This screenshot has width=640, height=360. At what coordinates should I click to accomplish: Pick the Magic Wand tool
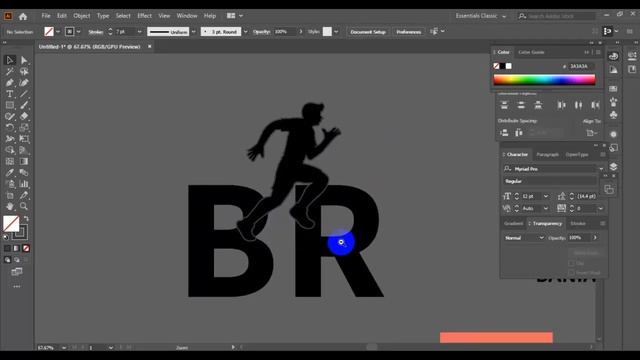coord(9,72)
